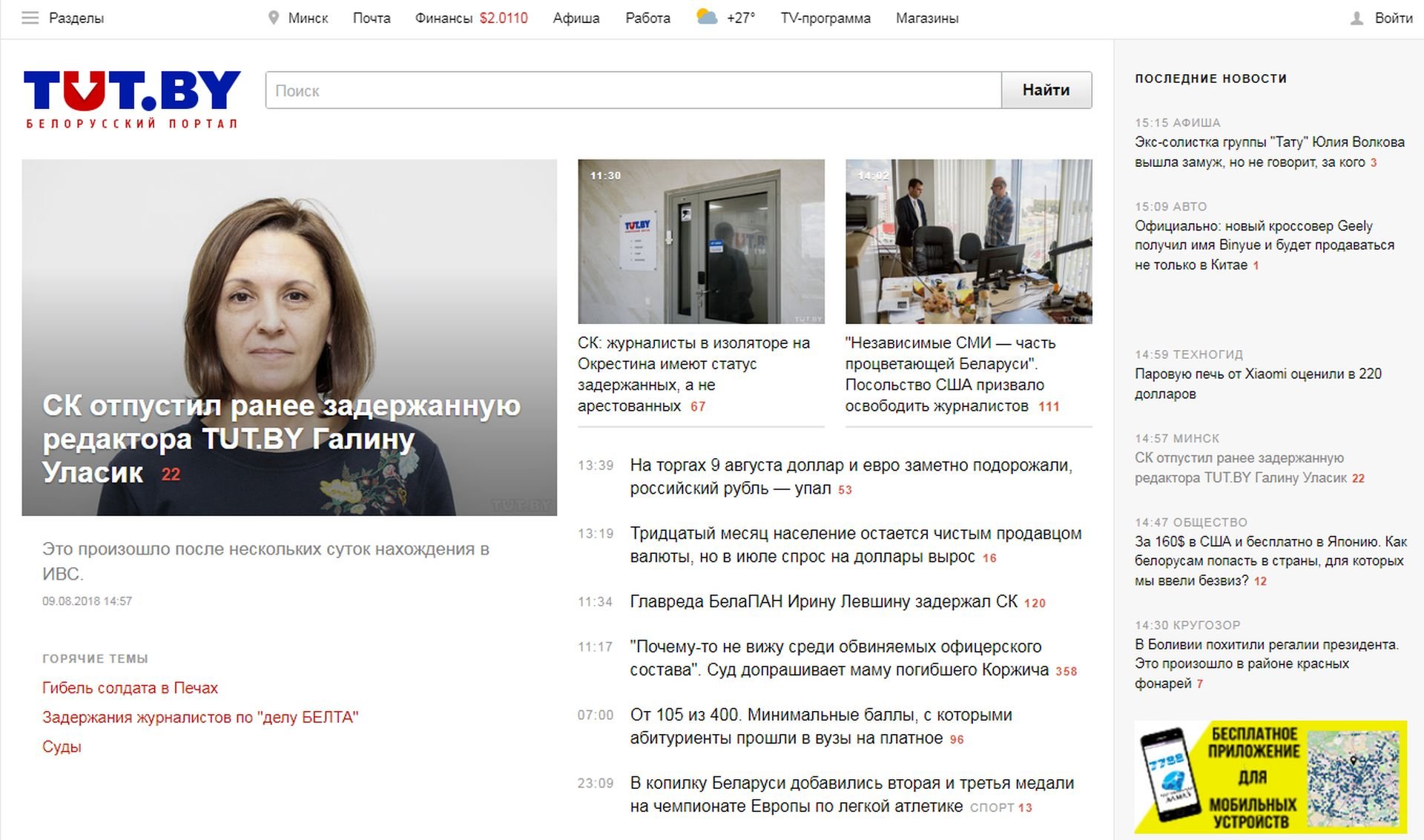Screen dimensions: 1424x840
Task: Open the Разделы hamburger menu icon
Action: tap(30, 18)
